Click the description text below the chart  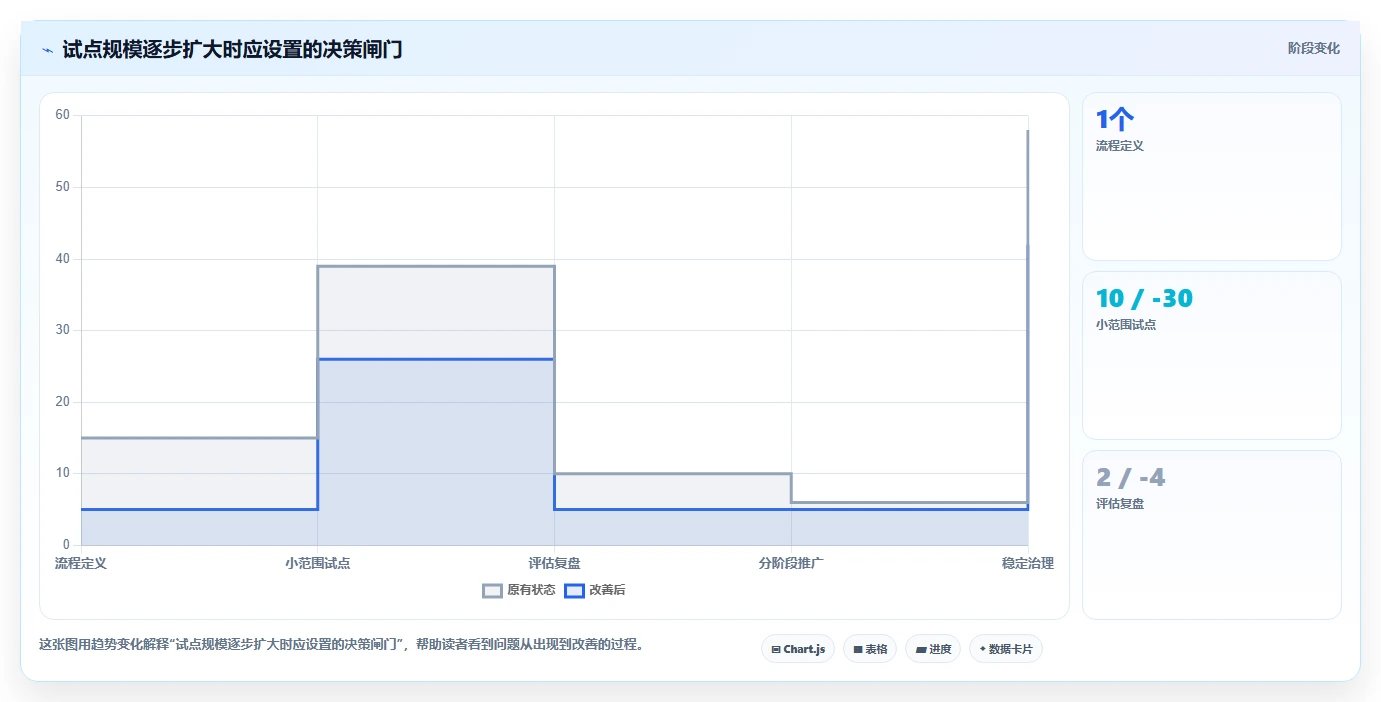tap(340, 645)
